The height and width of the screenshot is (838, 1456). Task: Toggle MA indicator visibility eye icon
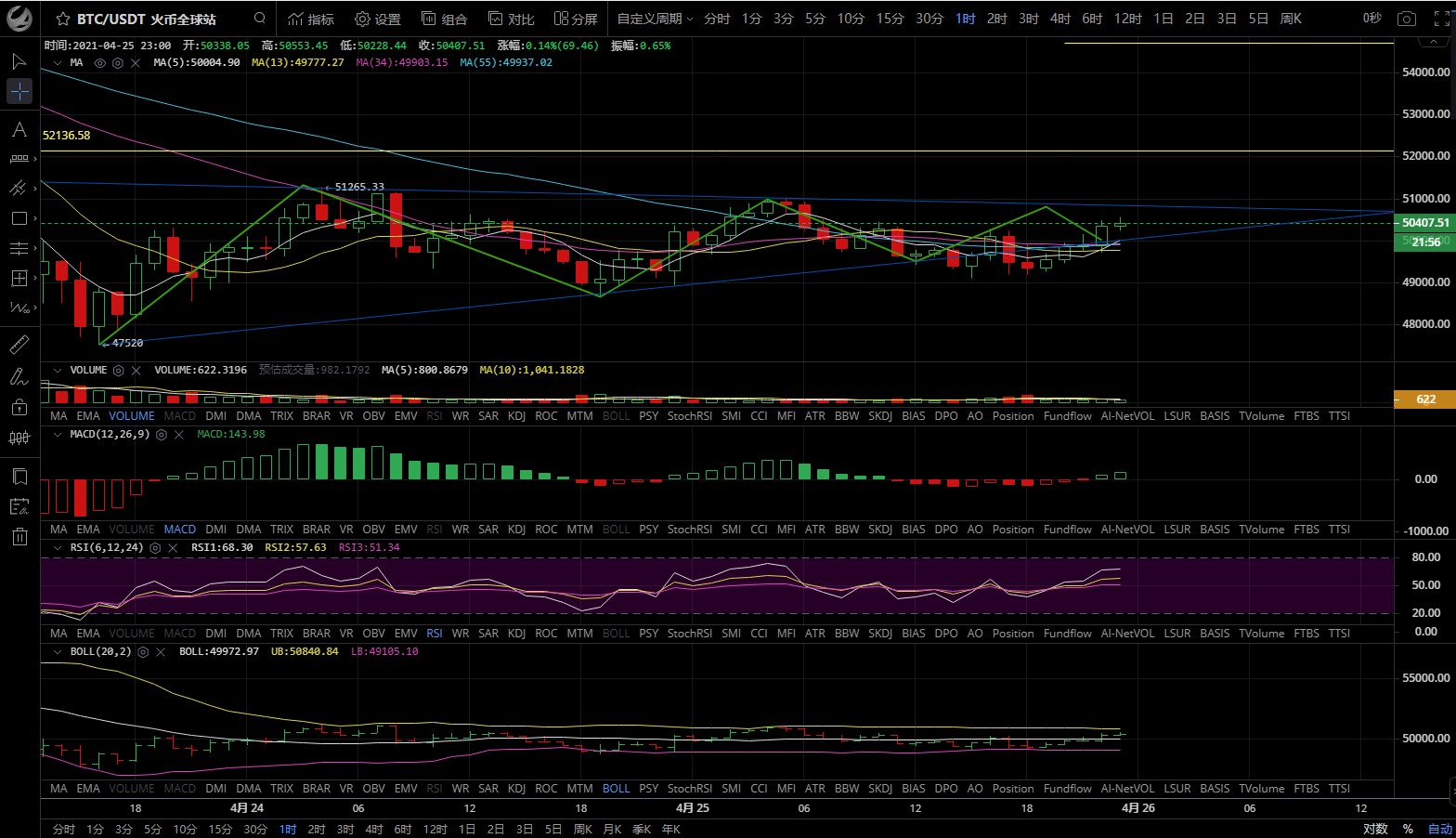[100, 63]
